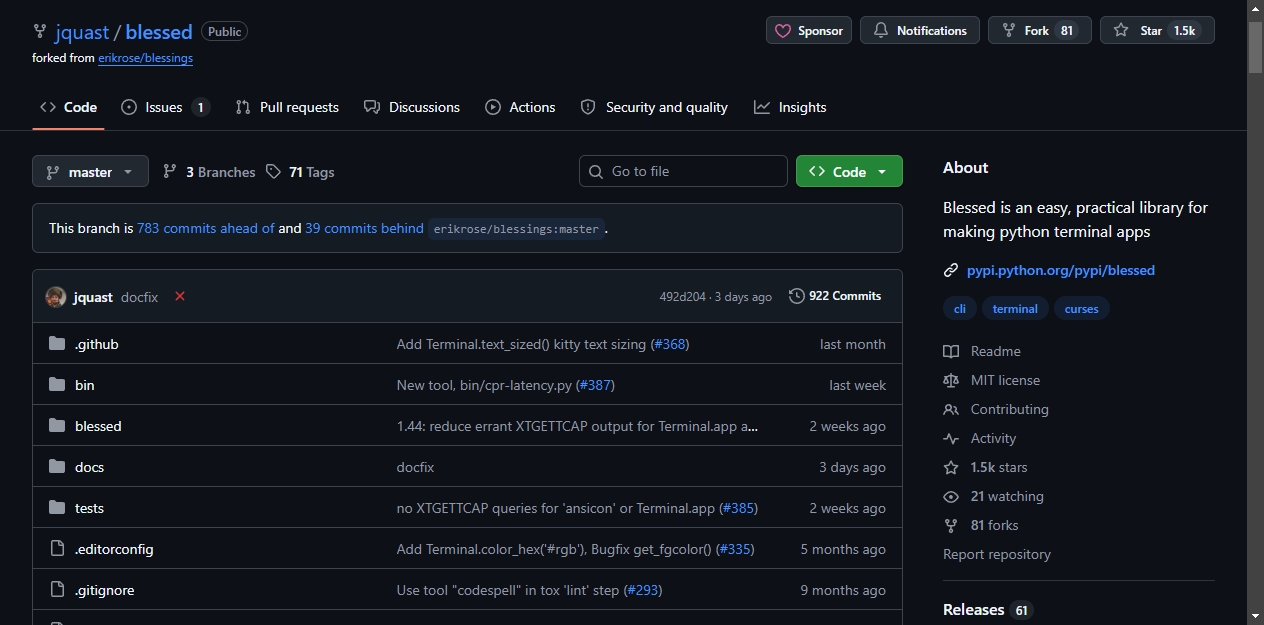Open the Actions tab
The image size is (1264, 625).
coord(520,107)
